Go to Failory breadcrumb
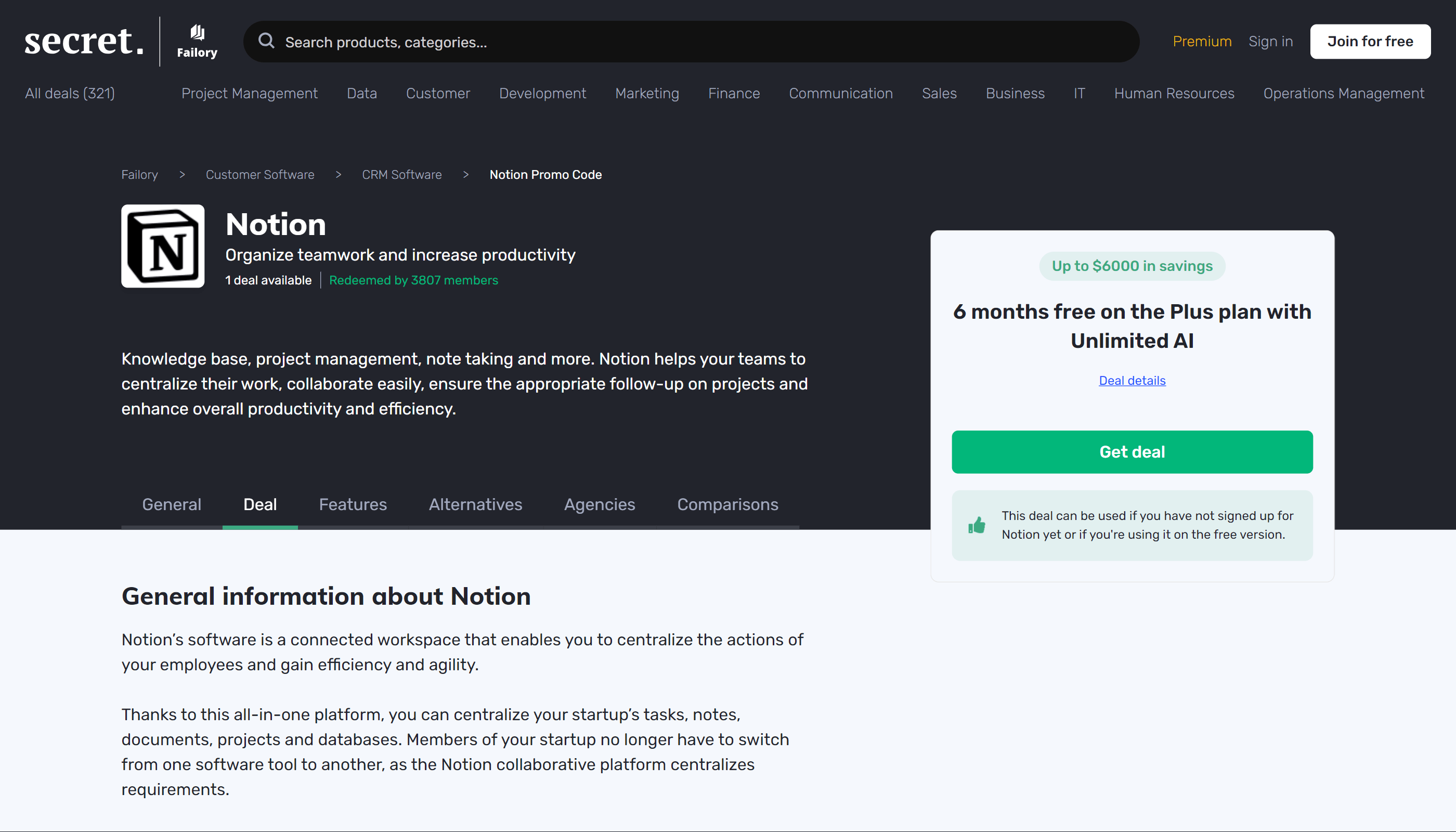This screenshot has width=1456, height=832. [139, 174]
